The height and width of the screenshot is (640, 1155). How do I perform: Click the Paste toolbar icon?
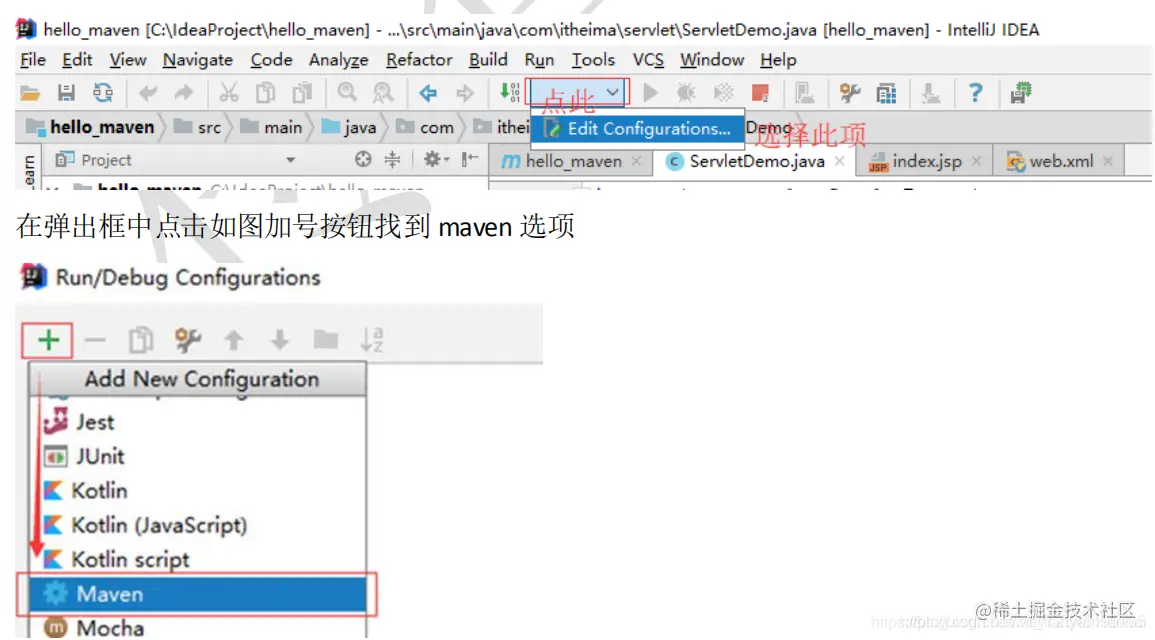[x=302, y=93]
